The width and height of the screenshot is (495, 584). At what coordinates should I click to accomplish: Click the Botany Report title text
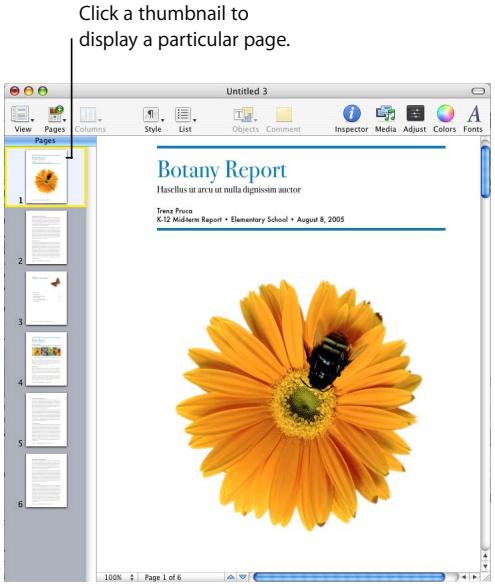point(222,170)
